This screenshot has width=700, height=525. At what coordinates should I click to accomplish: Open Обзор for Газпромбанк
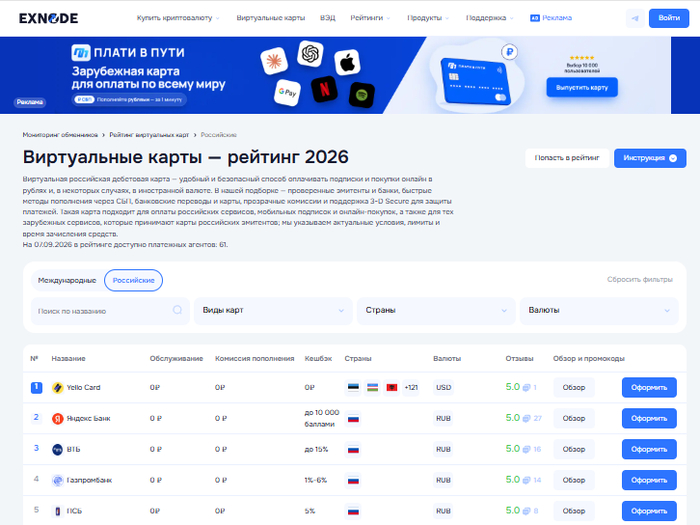point(574,480)
